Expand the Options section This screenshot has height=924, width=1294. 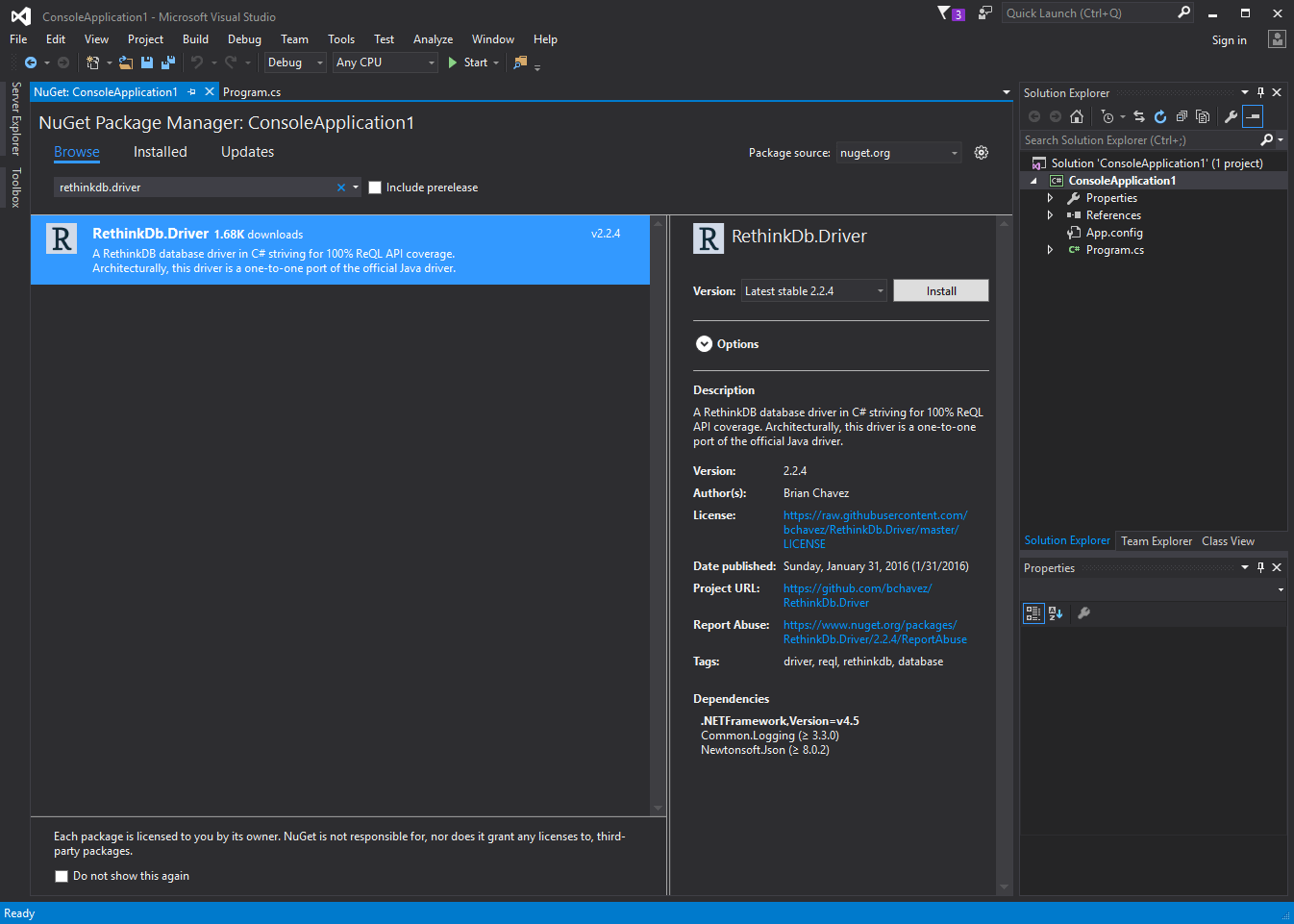[x=704, y=344]
